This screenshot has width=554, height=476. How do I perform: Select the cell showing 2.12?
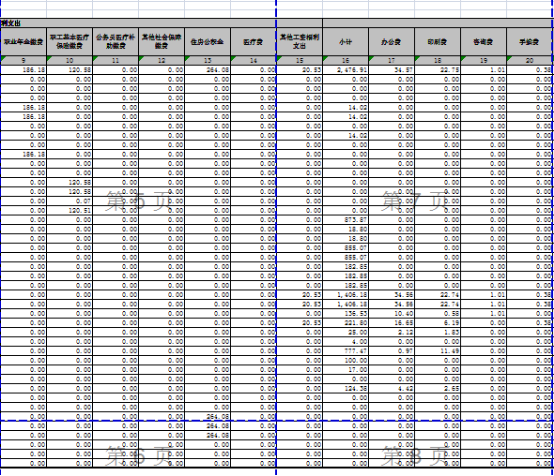tap(391, 332)
